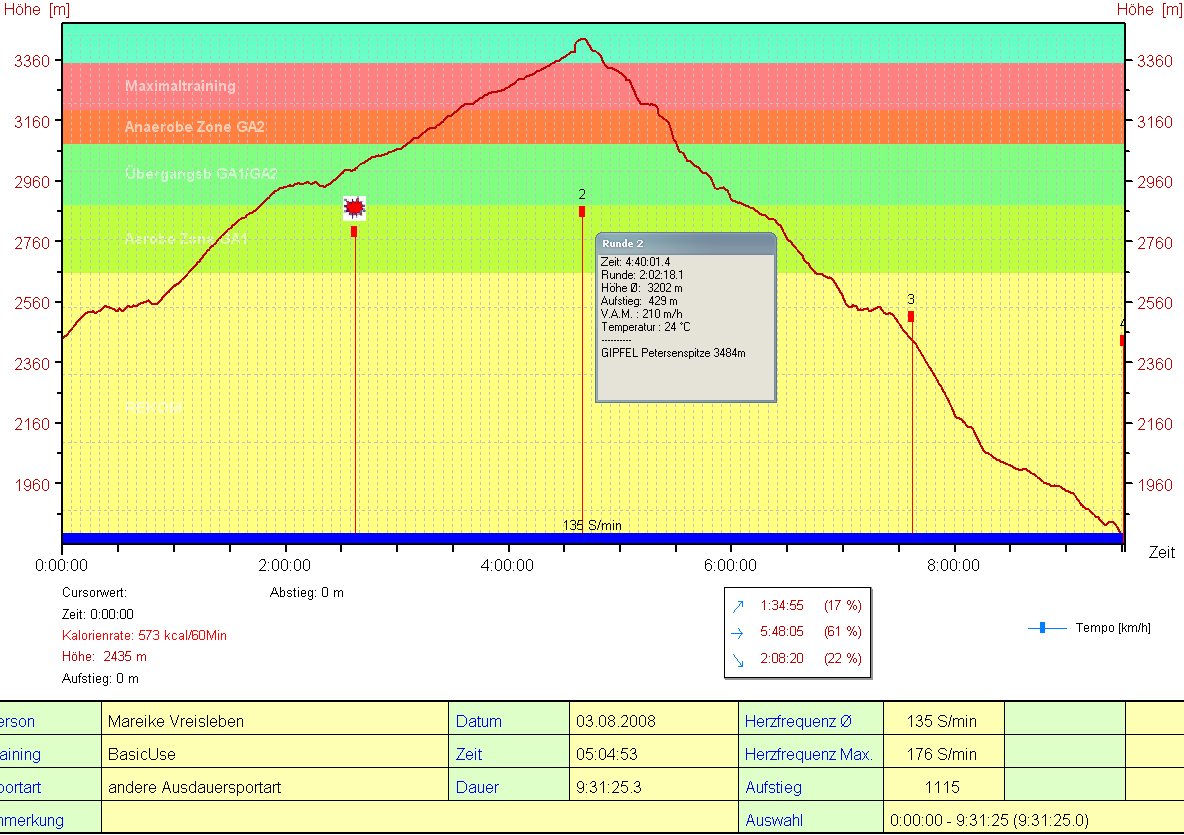Click the Aerobe Zone GA1 label
Screen dimensions: 1184x835
pos(186,239)
